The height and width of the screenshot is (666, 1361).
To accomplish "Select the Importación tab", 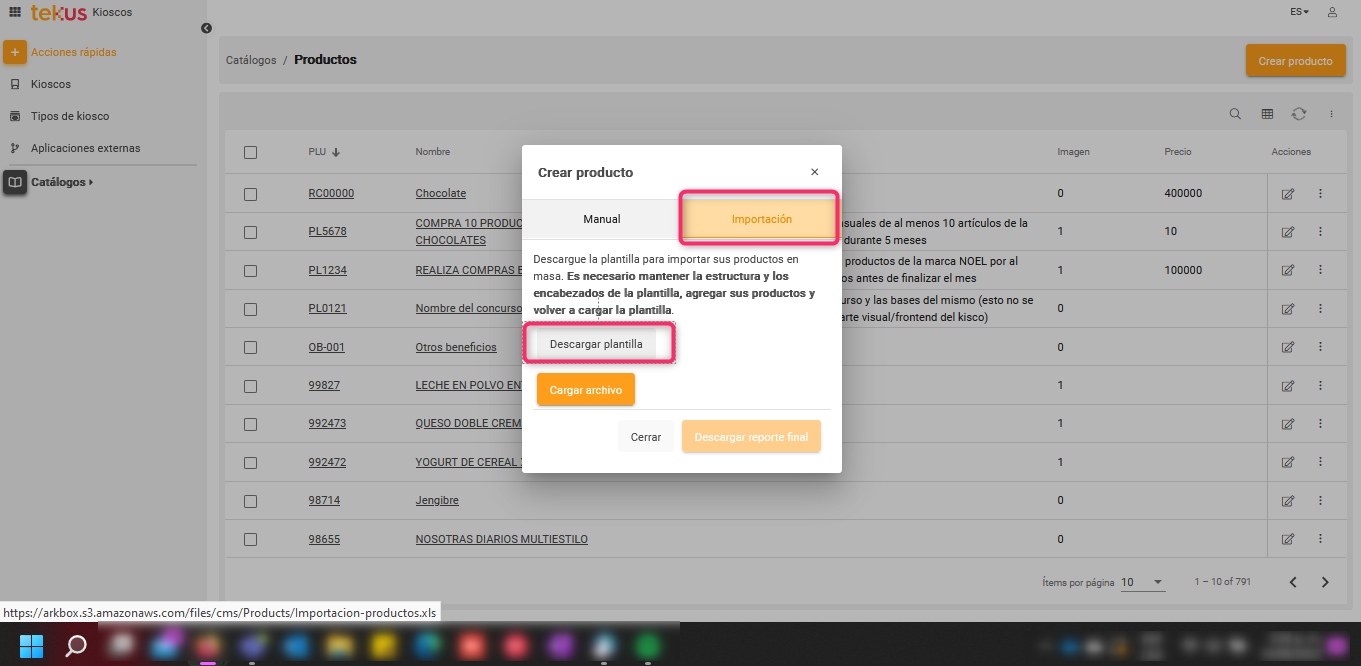I will point(761,219).
